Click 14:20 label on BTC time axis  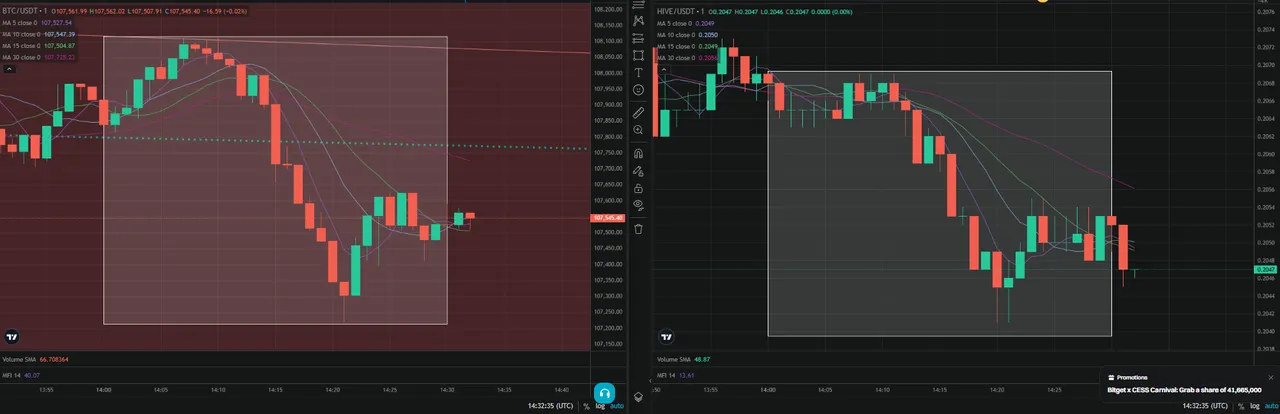click(x=333, y=390)
